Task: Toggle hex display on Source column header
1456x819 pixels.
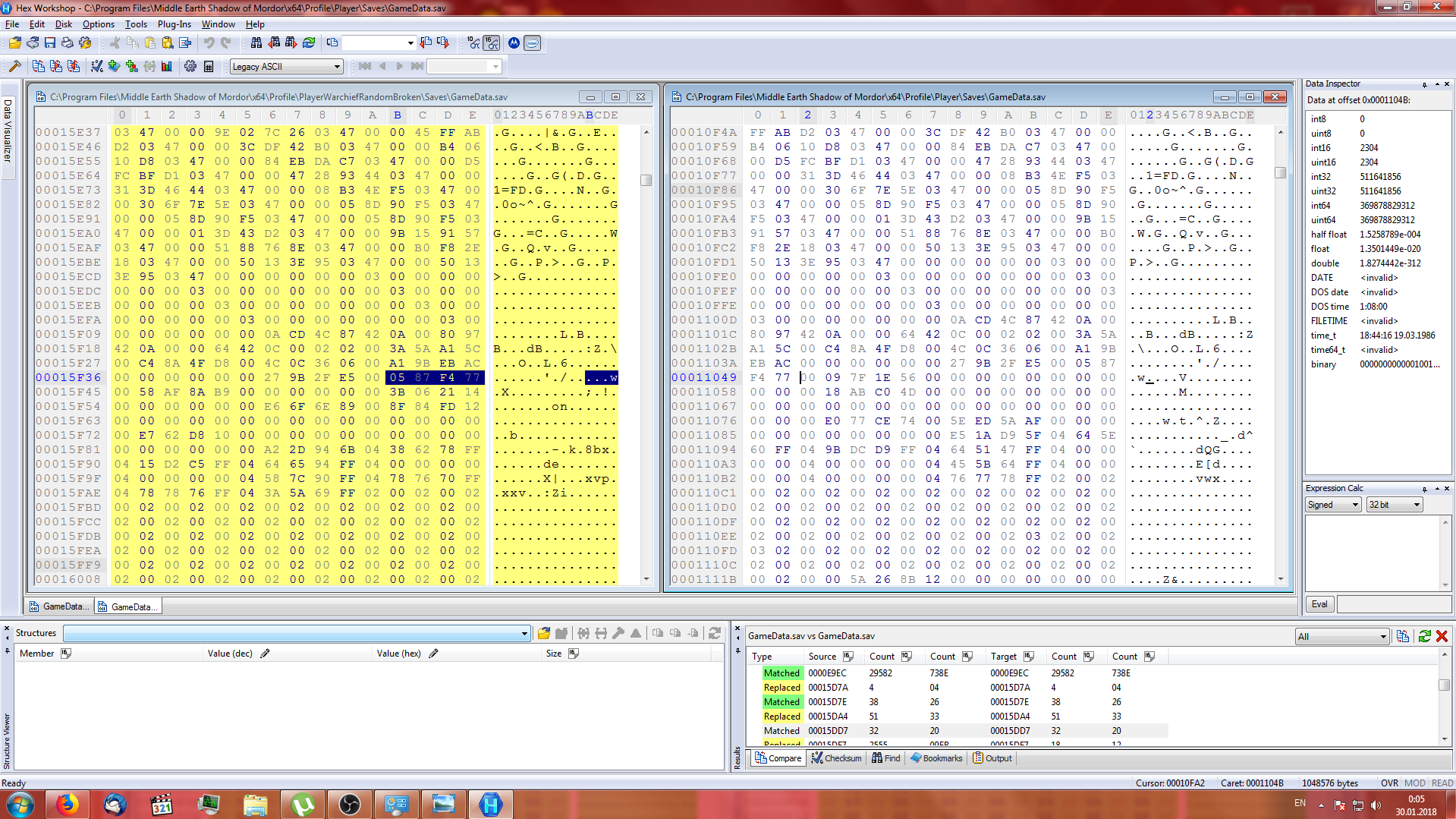Action: point(848,656)
